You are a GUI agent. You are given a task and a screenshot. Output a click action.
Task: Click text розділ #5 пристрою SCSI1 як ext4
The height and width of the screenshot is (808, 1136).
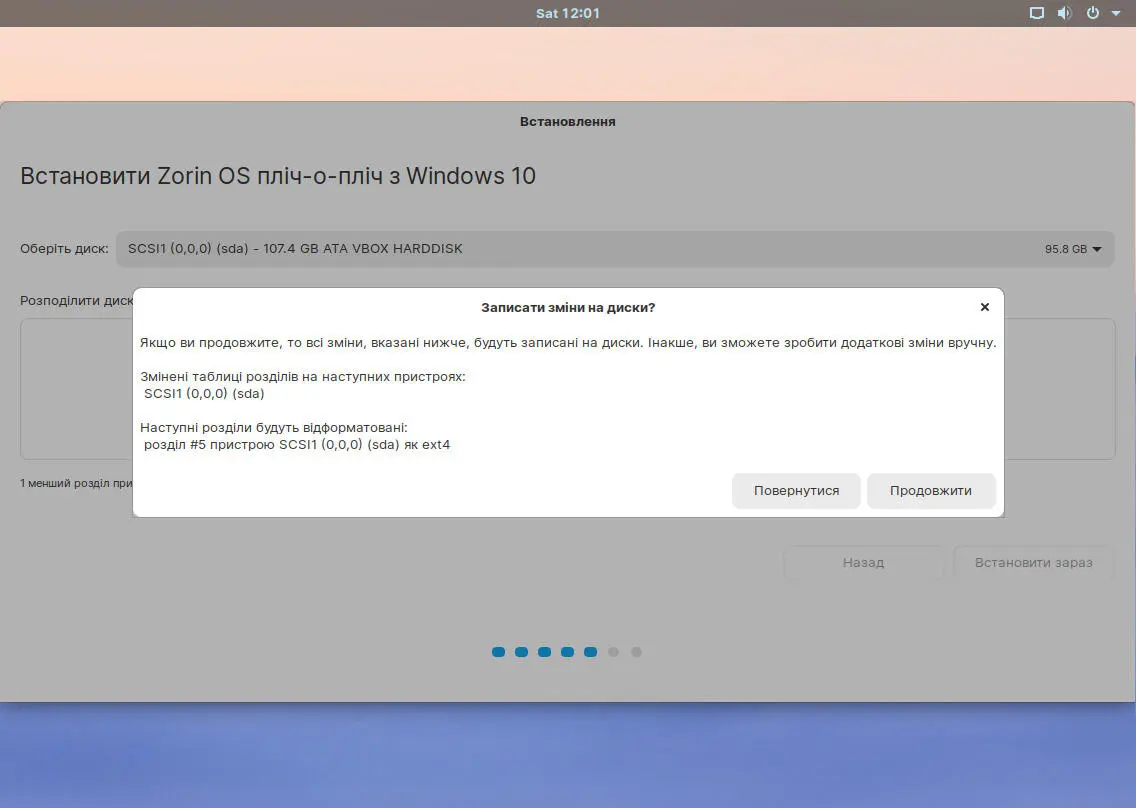pyautogui.click(x=297, y=444)
